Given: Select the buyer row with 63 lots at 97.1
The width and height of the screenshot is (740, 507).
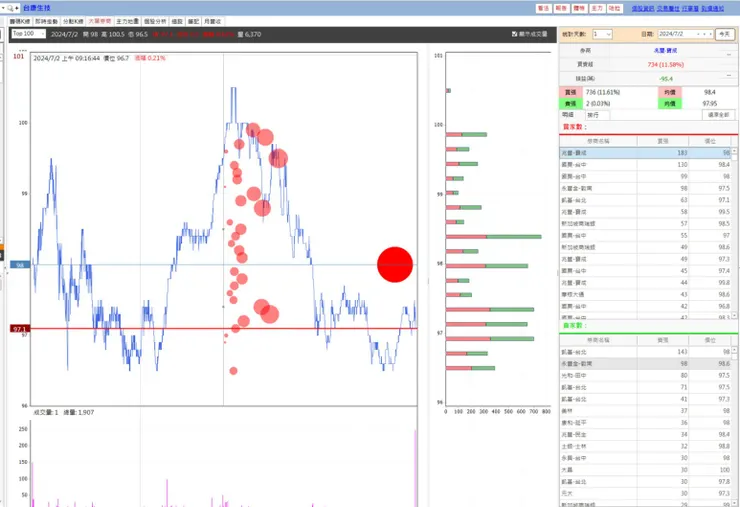Looking at the screenshot, I should pyautogui.click(x=645, y=200).
